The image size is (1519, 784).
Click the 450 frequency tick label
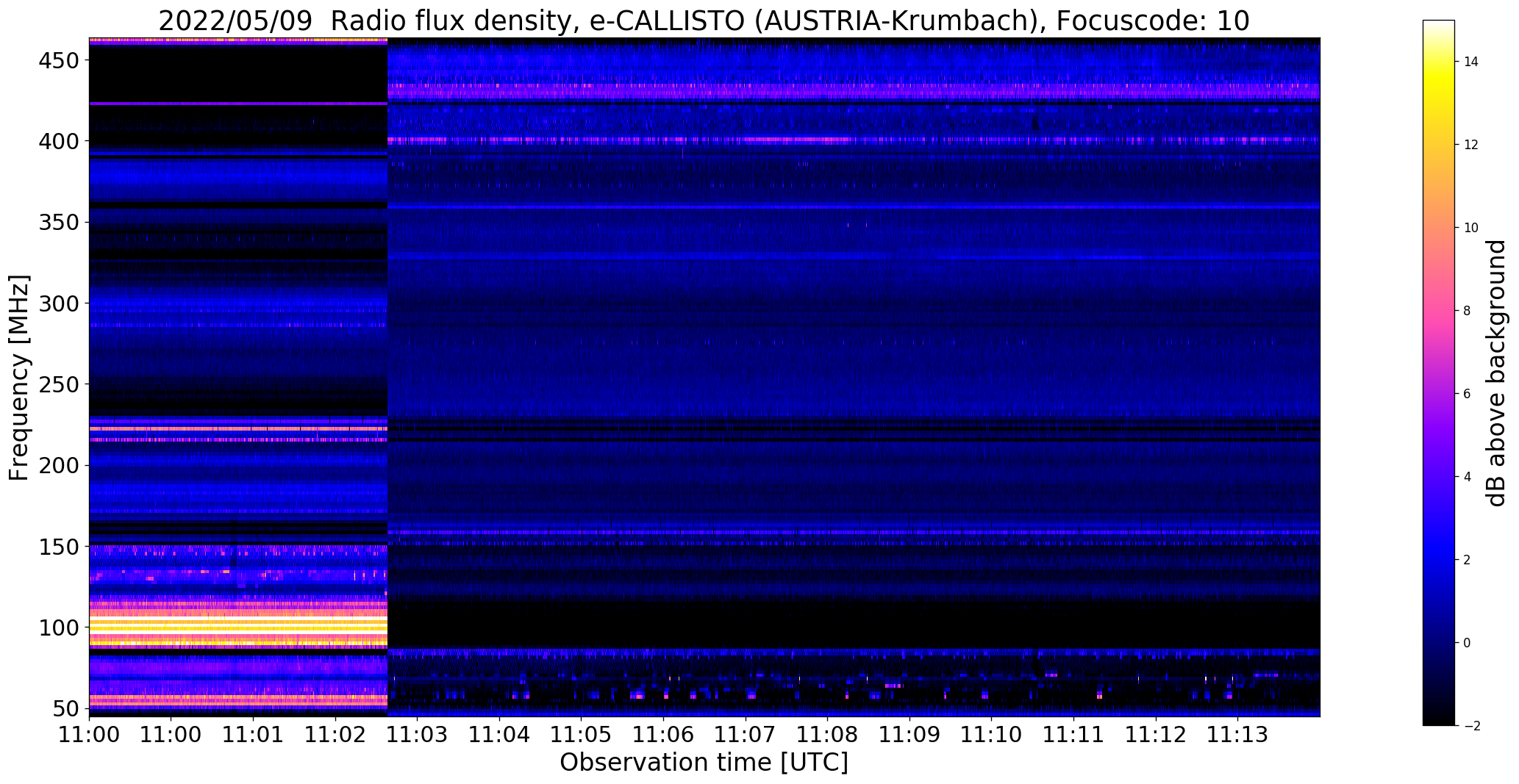tap(57, 60)
